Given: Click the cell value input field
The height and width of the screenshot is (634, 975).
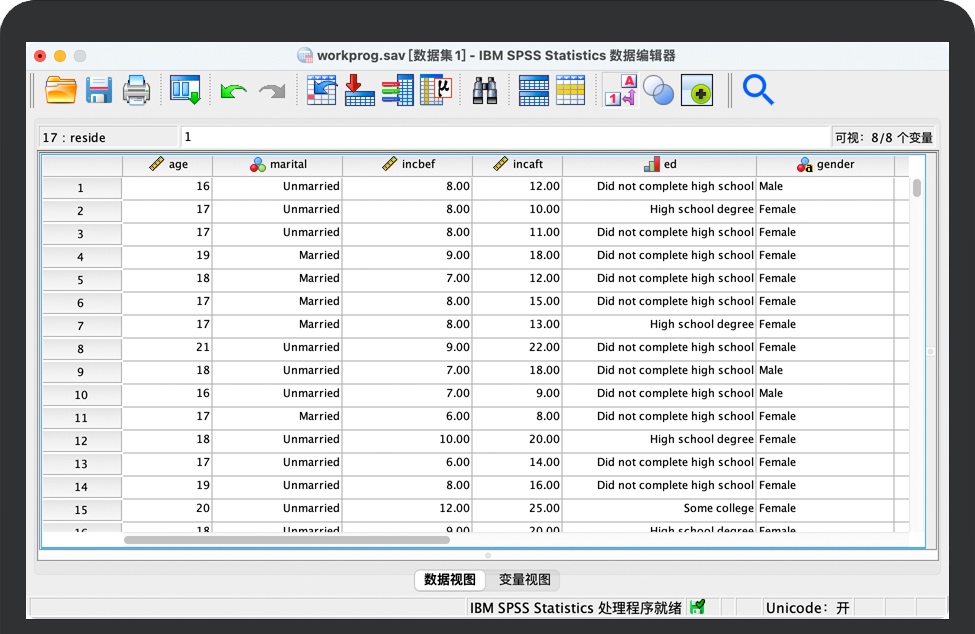Looking at the screenshot, I should click(x=505, y=137).
